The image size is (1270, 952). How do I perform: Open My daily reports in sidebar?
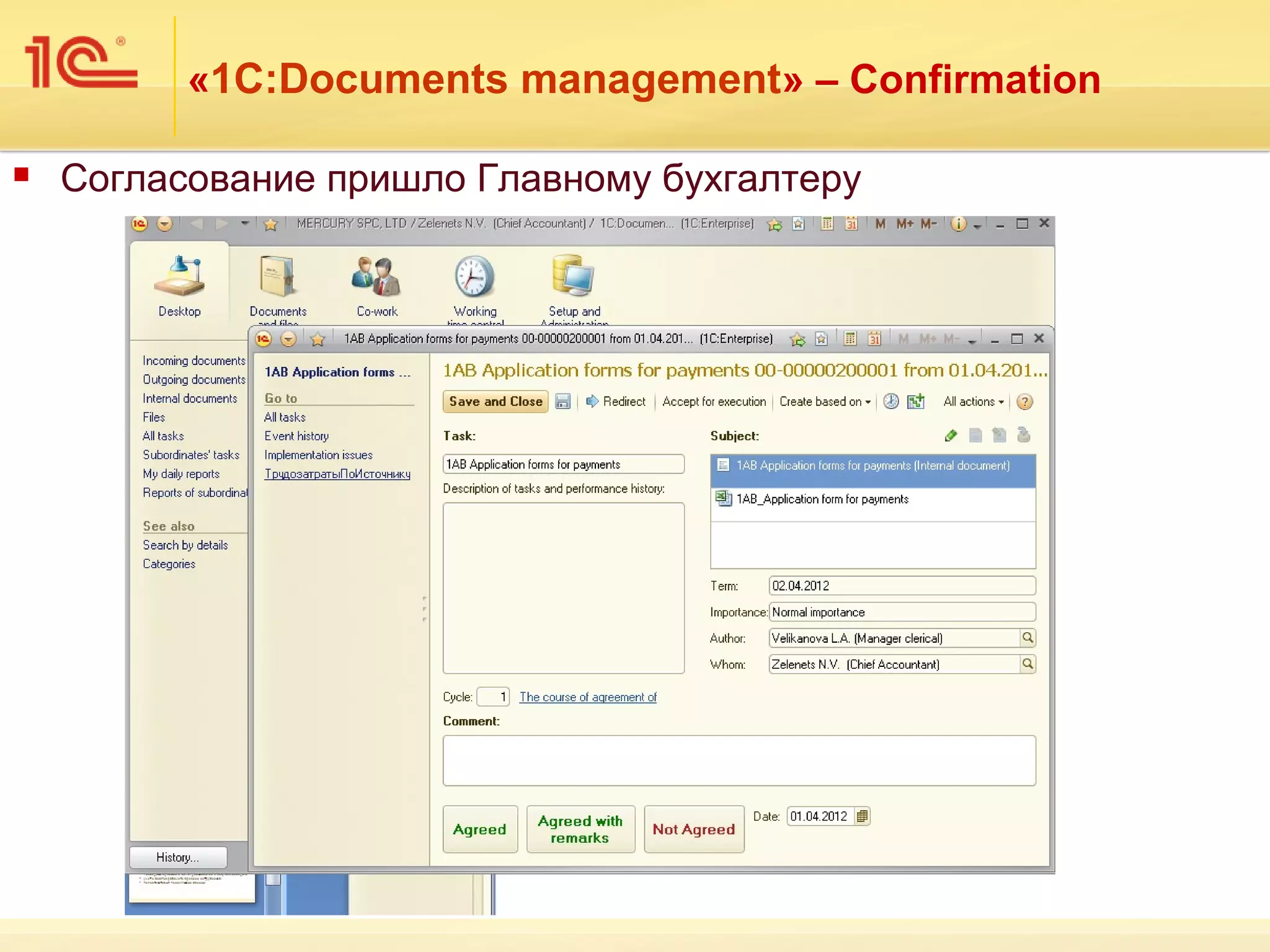tap(181, 474)
